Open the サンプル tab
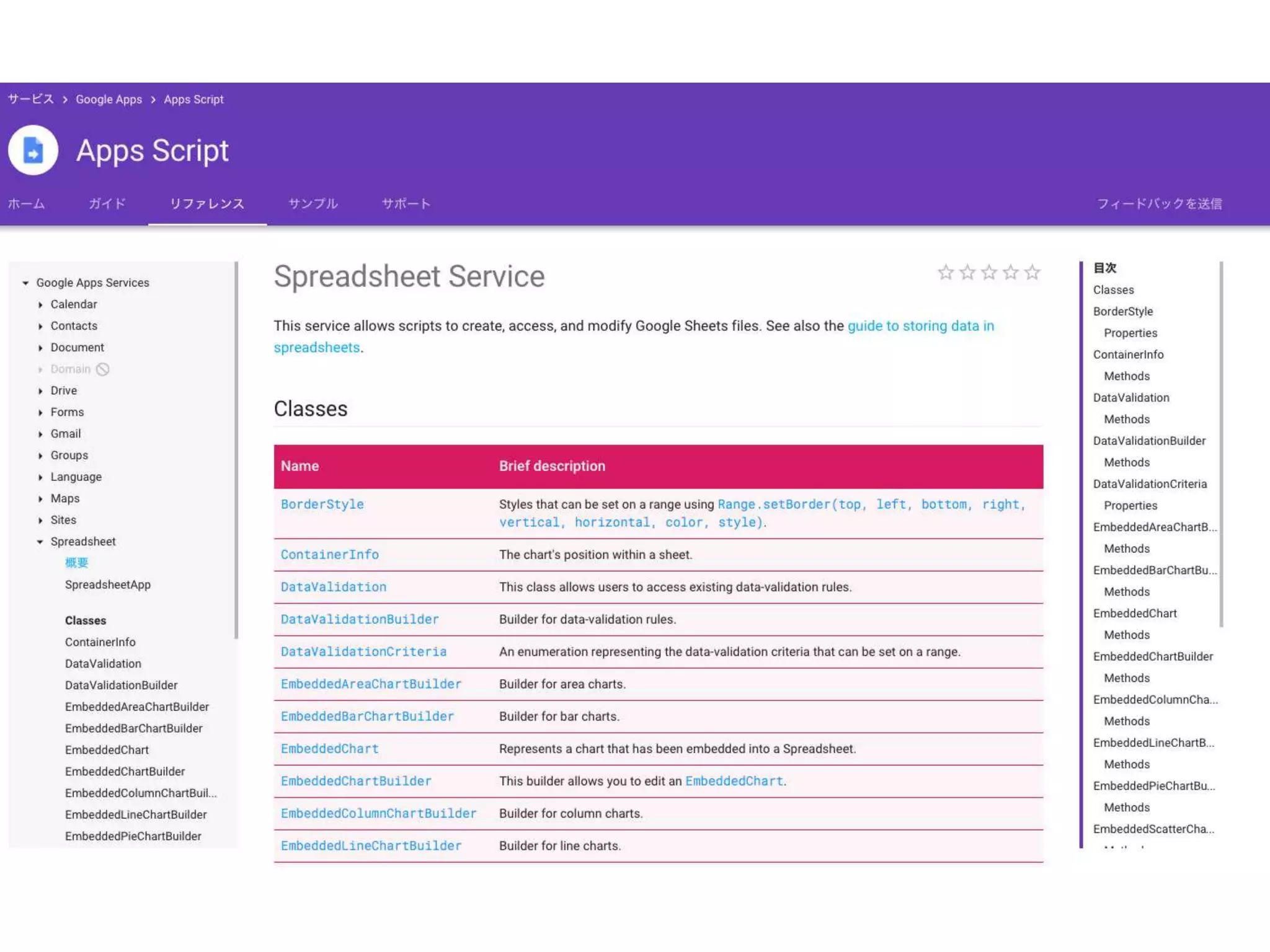This screenshot has height=952, width=1270. click(313, 204)
